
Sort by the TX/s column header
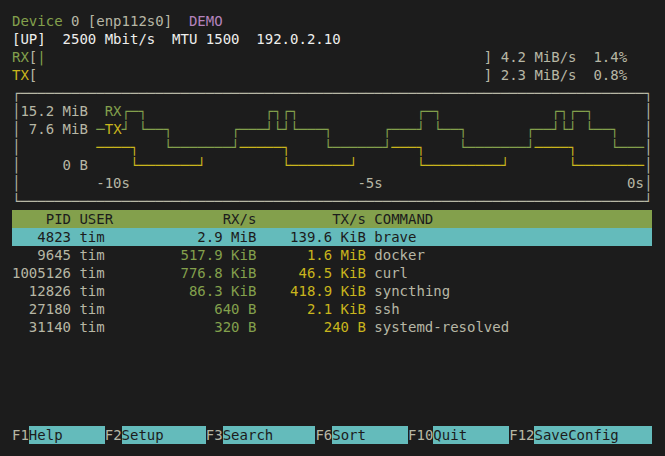349,219
